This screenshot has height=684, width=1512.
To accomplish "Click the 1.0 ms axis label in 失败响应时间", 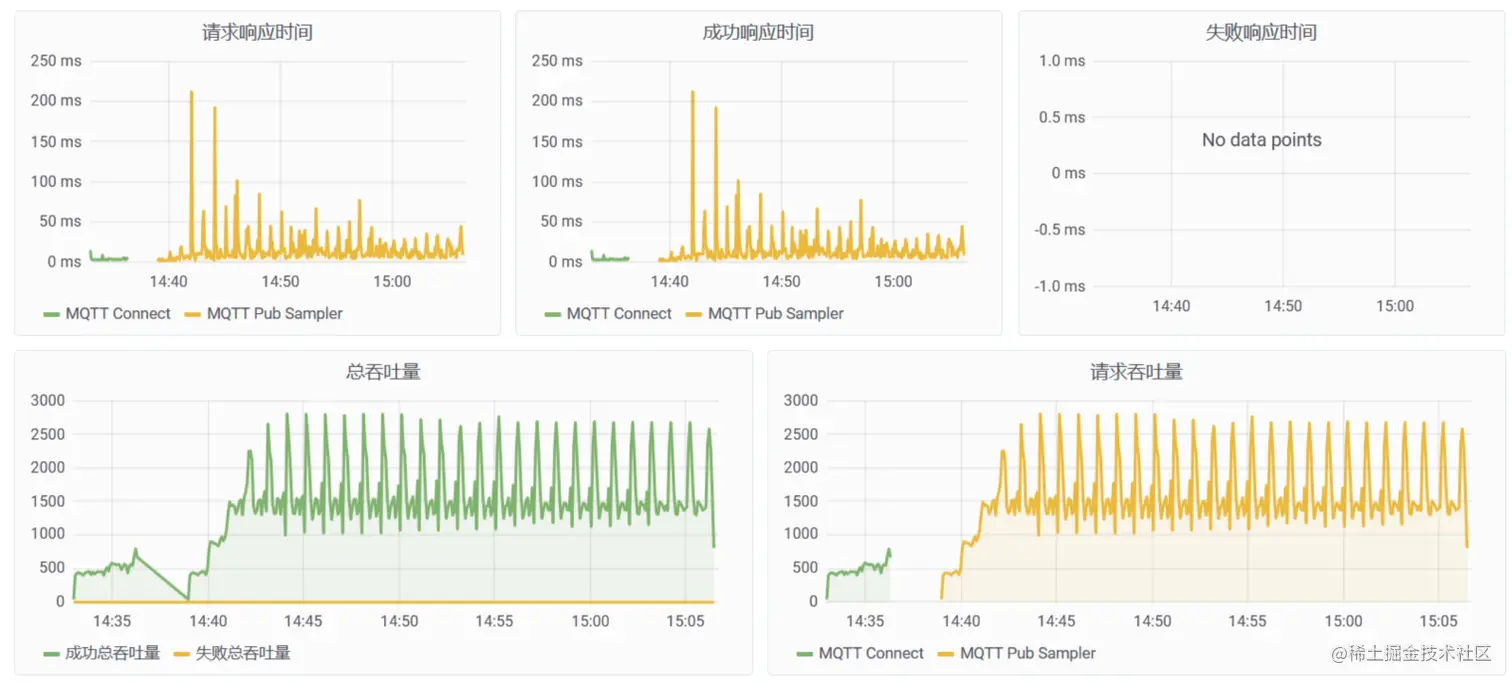I will click(1062, 61).
